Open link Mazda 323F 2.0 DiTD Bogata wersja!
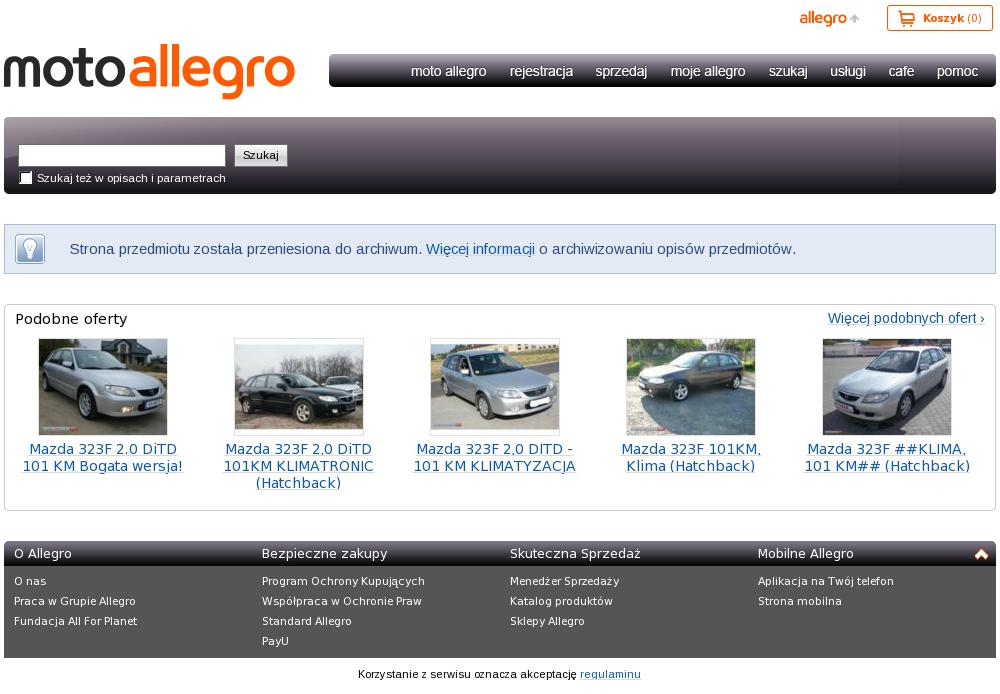 click(103, 458)
